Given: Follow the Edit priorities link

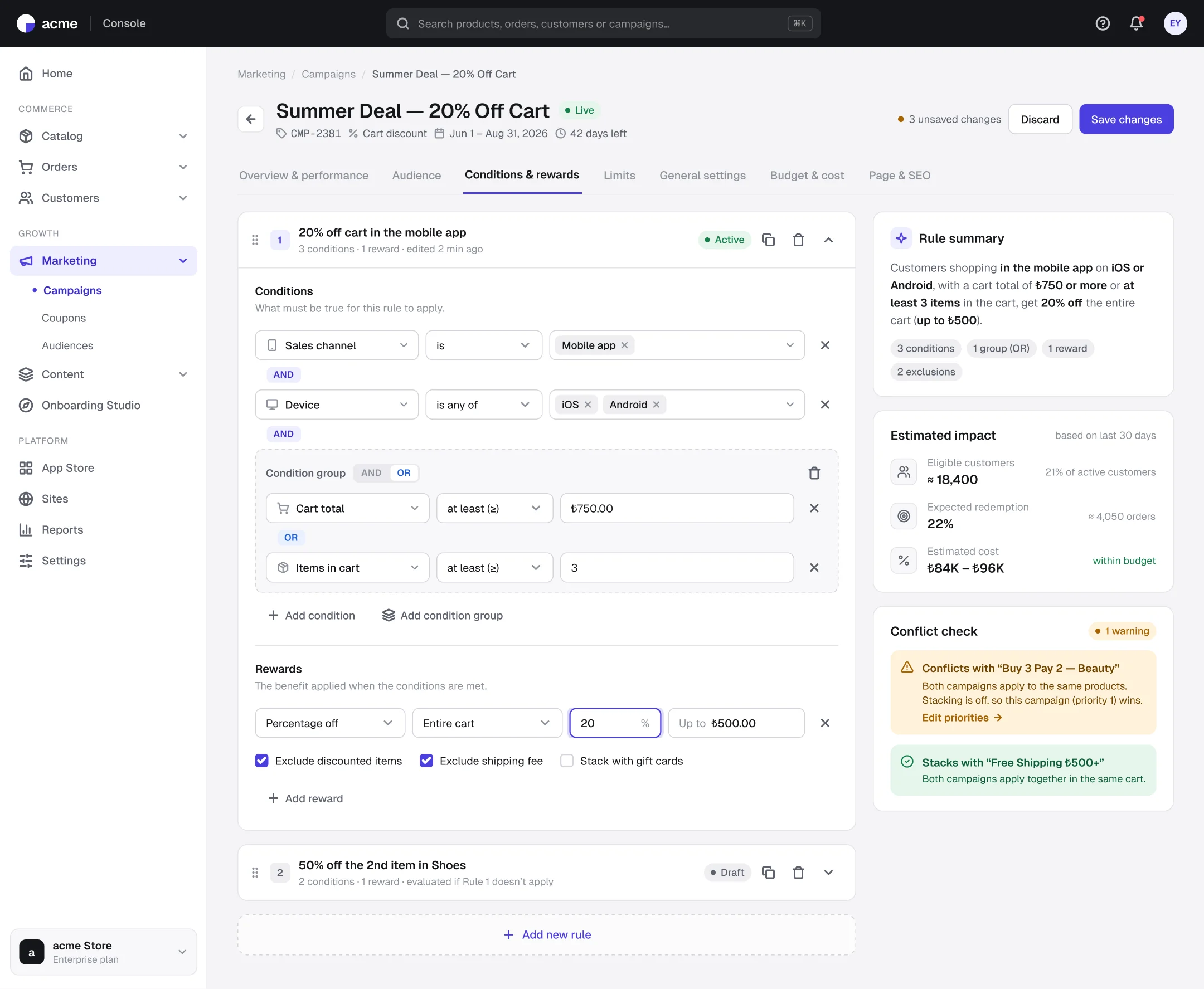Looking at the screenshot, I should tap(963, 718).
